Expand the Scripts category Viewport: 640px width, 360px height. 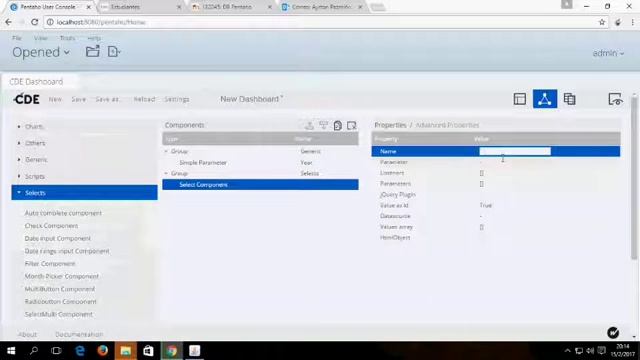[34, 176]
